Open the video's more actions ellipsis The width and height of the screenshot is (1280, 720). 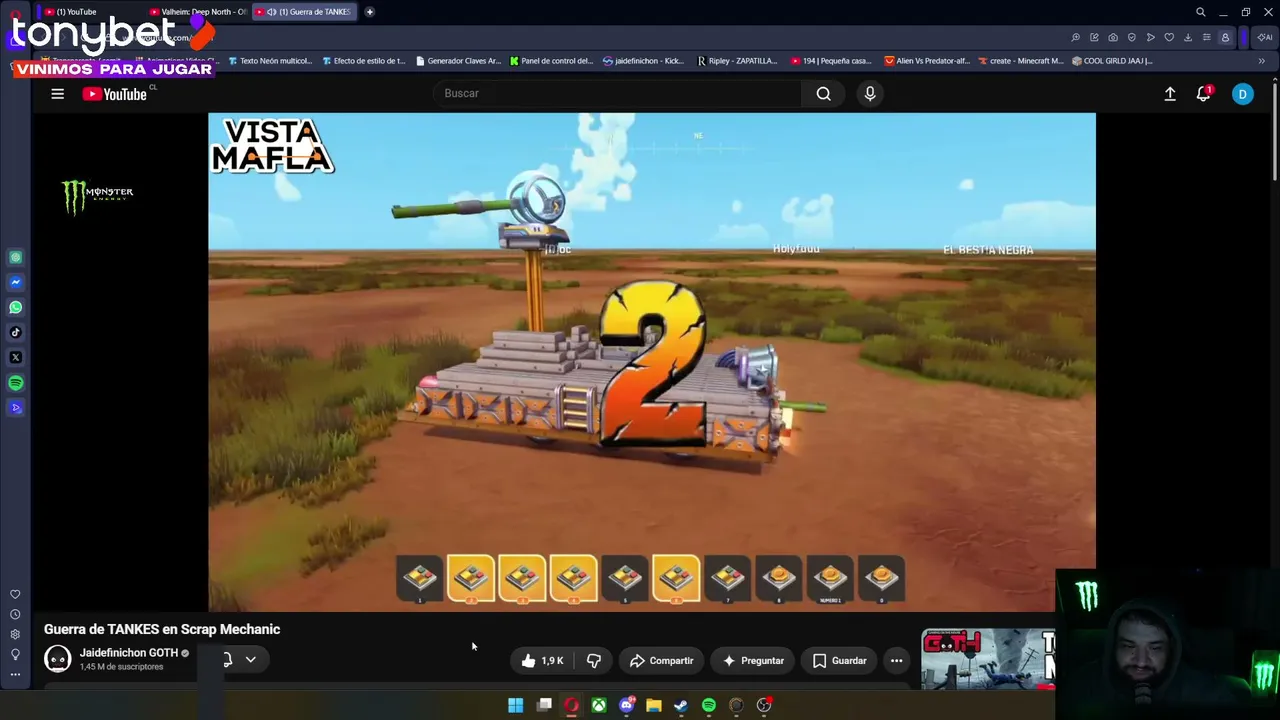(x=896, y=661)
